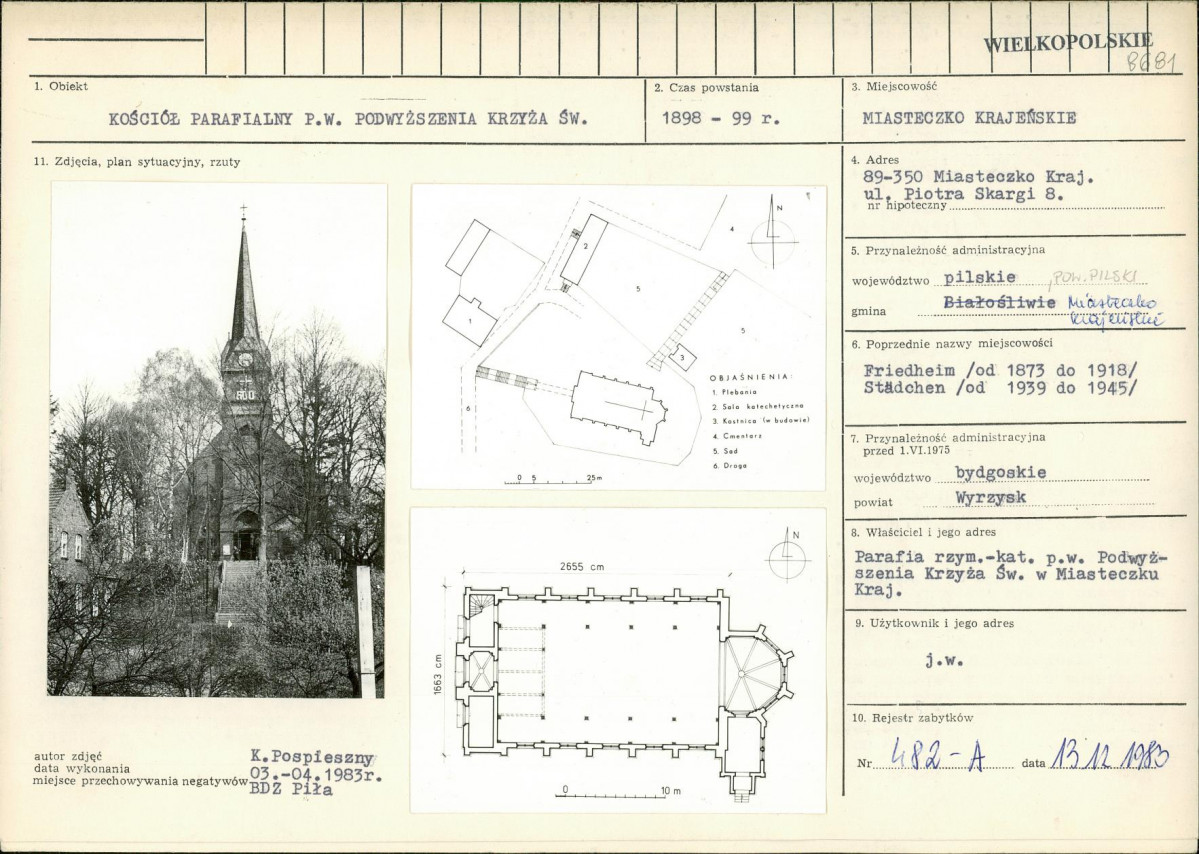Select building 1 (Plebania) on the site plan
Screen dimensions: 1199x854
[x=469, y=320]
